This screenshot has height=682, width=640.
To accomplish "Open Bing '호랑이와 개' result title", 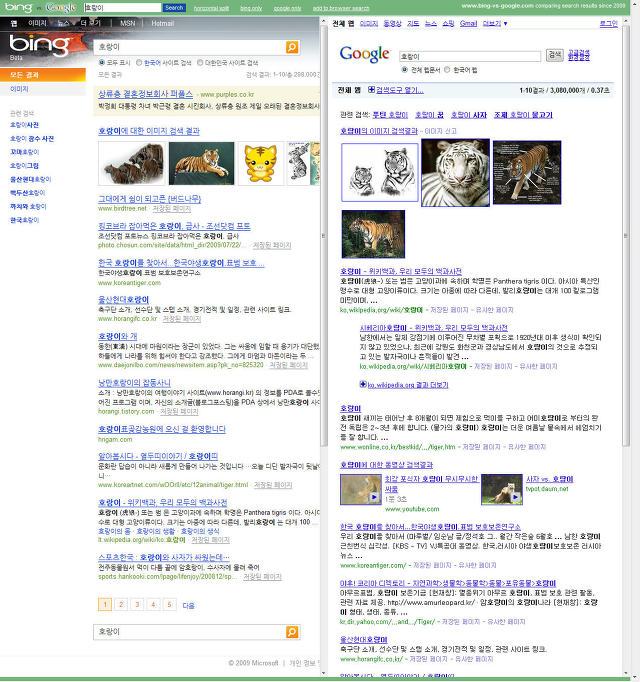I will click(117, 336).
